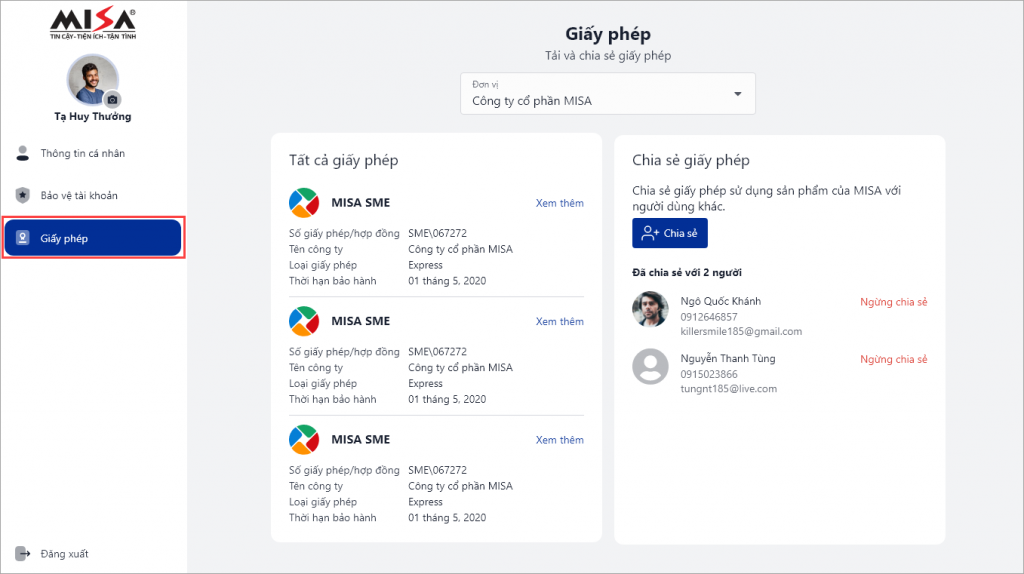Stop sharing with Nguyễn Thanh Tùng
This screenshot has height=574, width=1024.
tap(893, 359)
